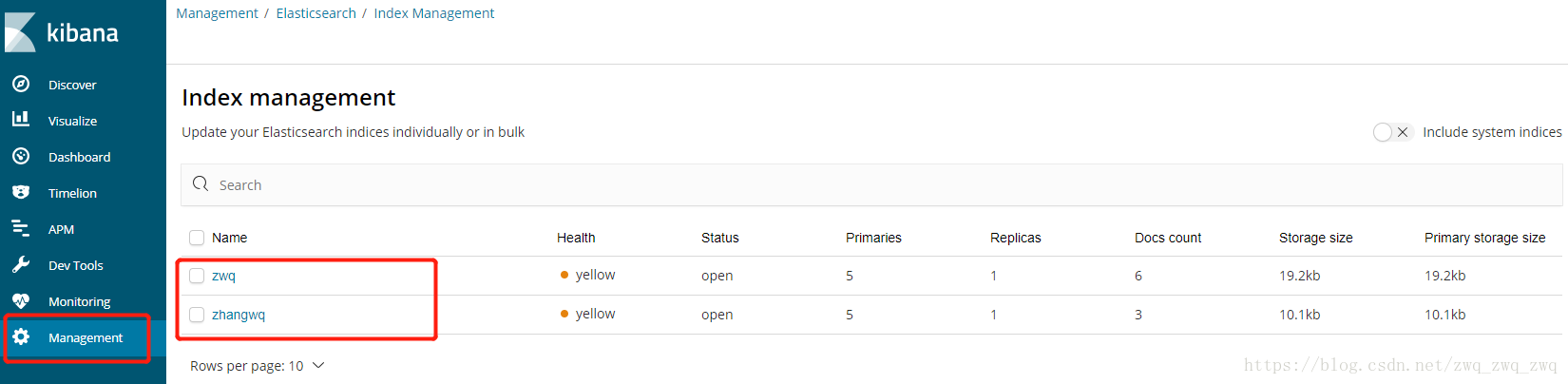This screenshot has width=1568, height=384.
Task: Select the zwq index checkbox
Action: [197, 276]
